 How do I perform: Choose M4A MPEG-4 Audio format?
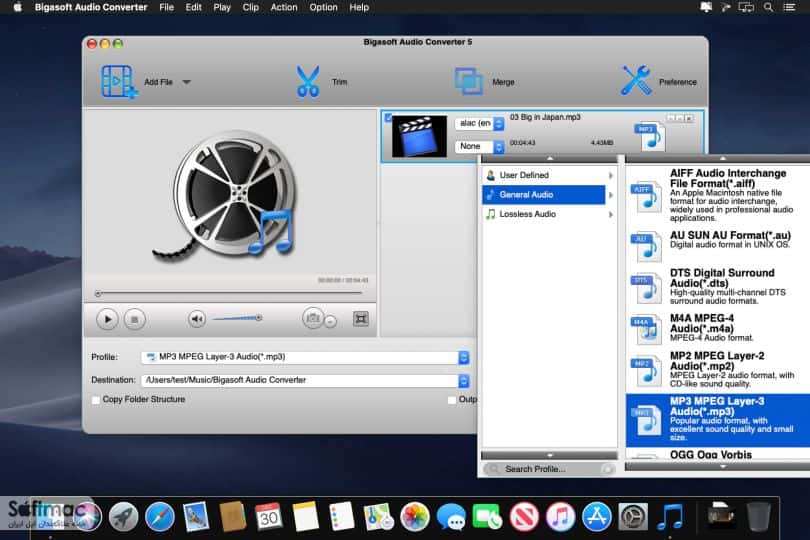click(x=718, y=329)
